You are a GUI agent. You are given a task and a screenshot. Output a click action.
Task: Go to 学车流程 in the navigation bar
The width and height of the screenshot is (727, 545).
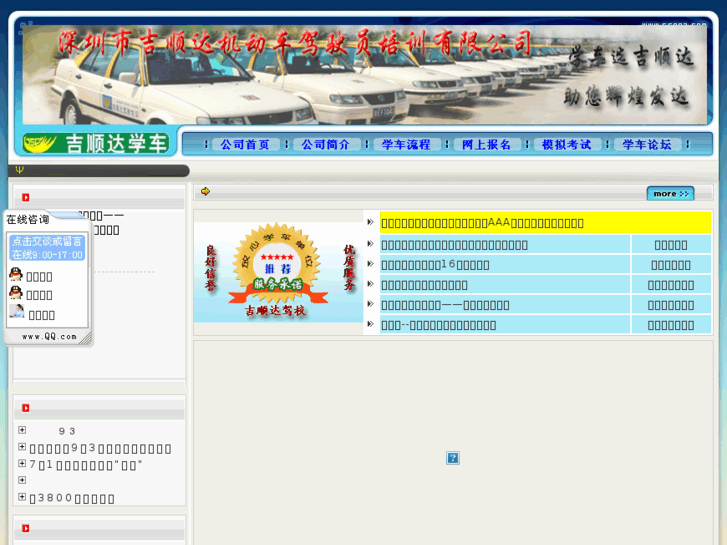click(406, 145)
